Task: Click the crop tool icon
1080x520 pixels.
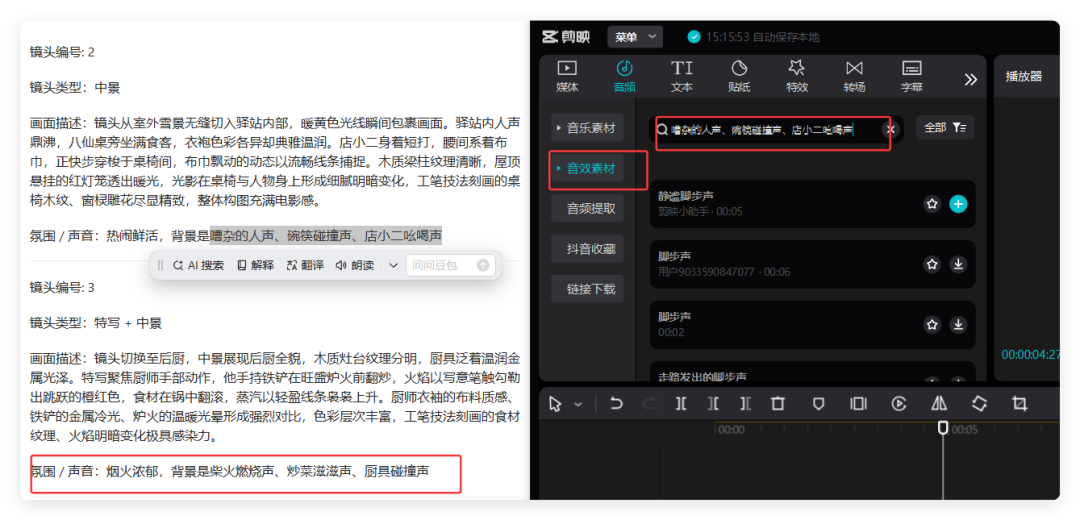Action: pos(1019,404)
